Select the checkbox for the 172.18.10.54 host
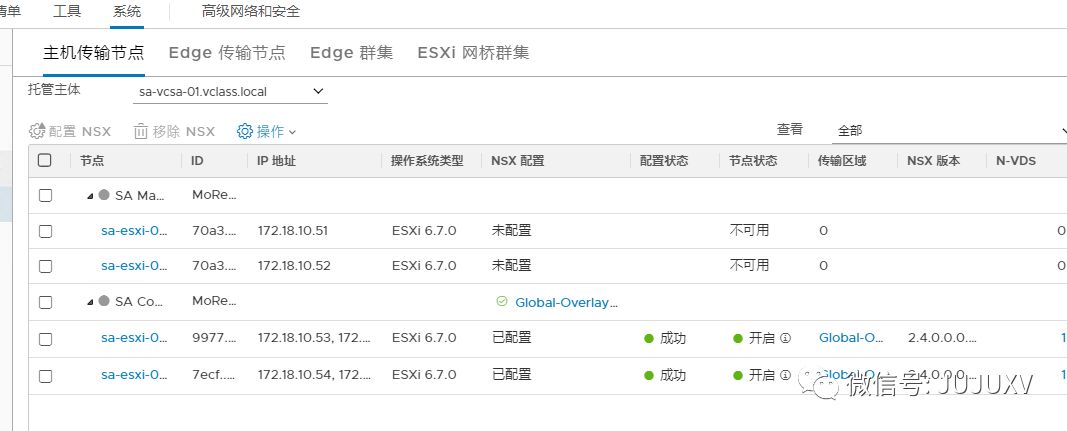The width and height of the screenshot is (1067, 431). 45,376
